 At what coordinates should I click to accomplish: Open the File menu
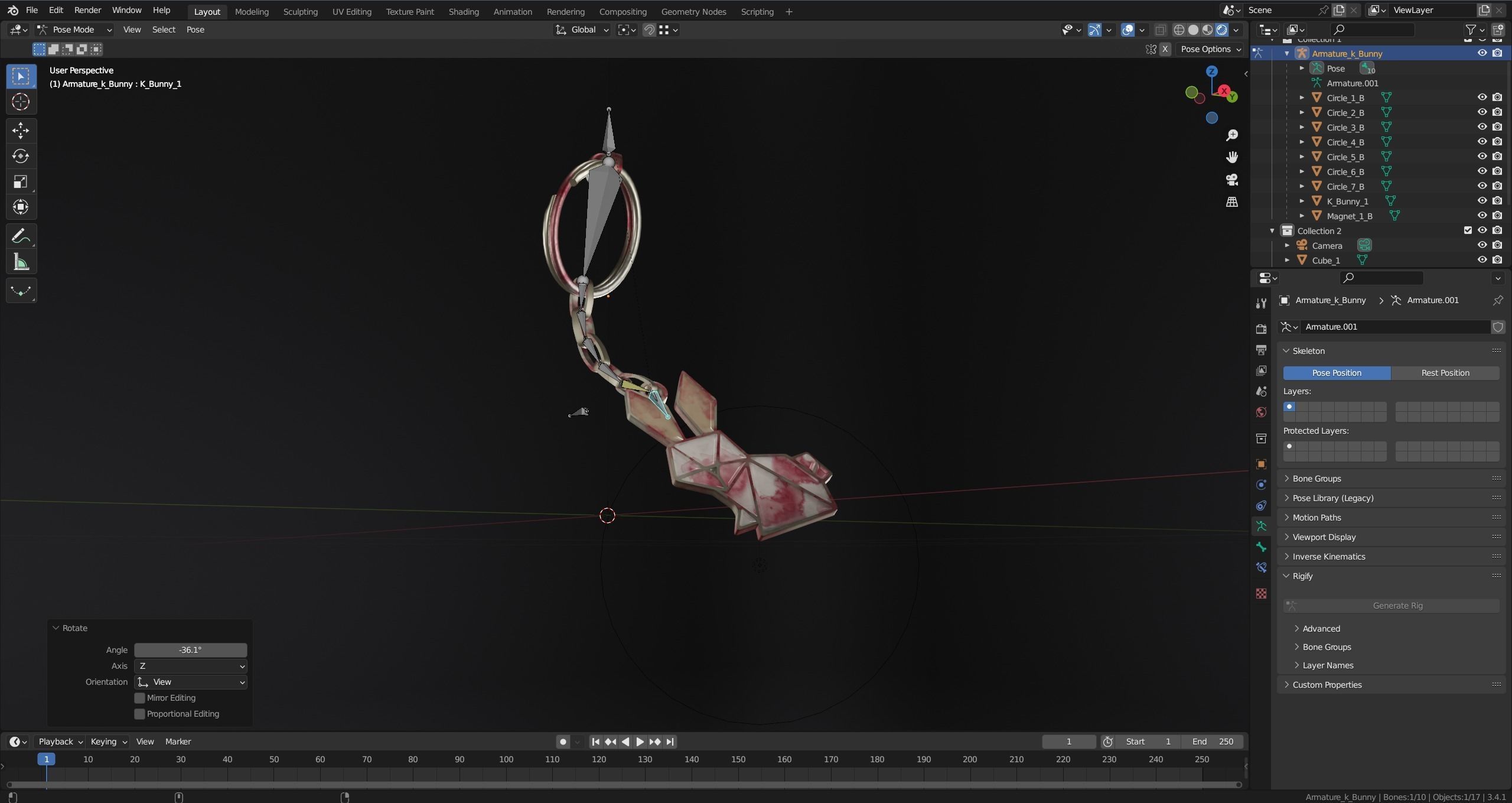32,10
